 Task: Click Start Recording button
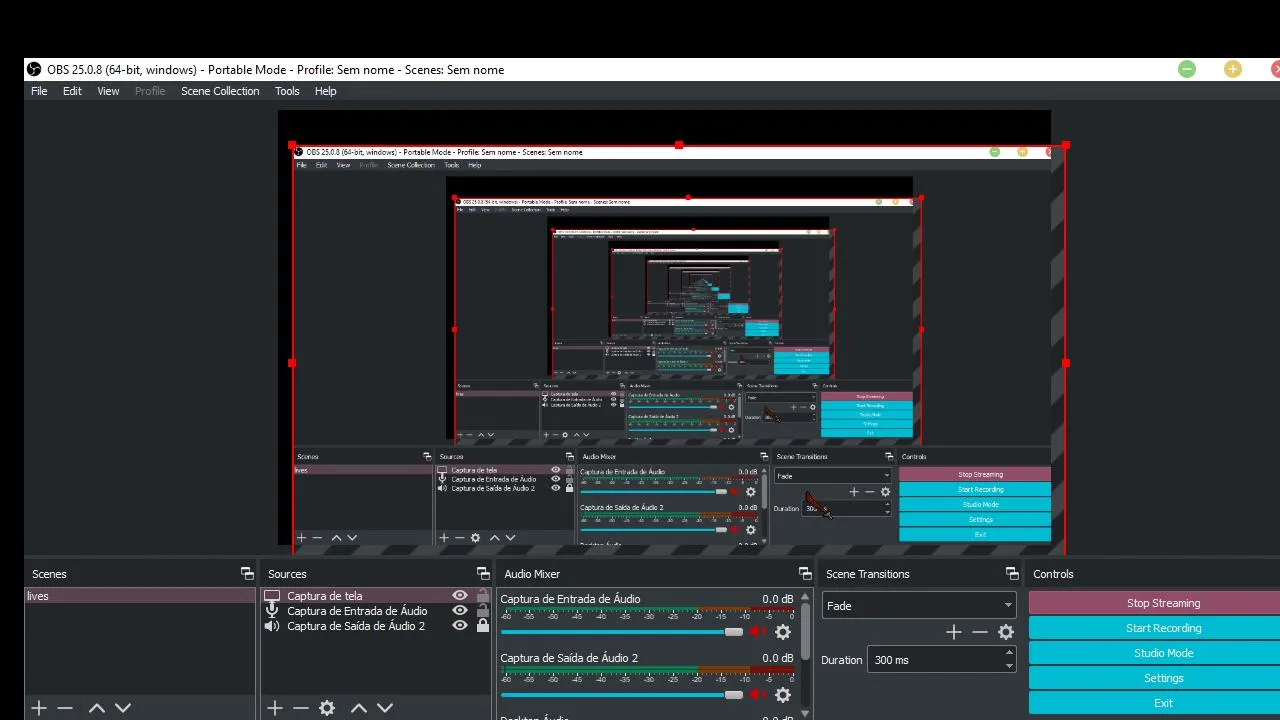click(1163, 628)
